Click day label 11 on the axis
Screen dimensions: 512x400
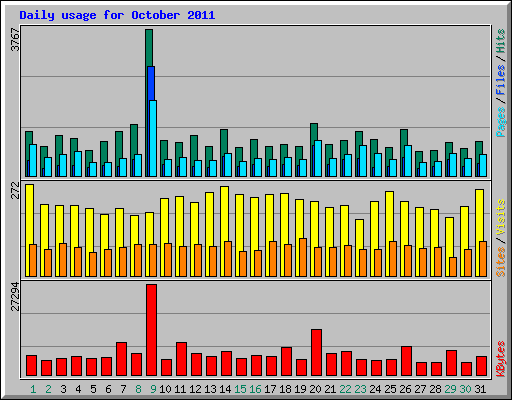(x=180, y=389)
